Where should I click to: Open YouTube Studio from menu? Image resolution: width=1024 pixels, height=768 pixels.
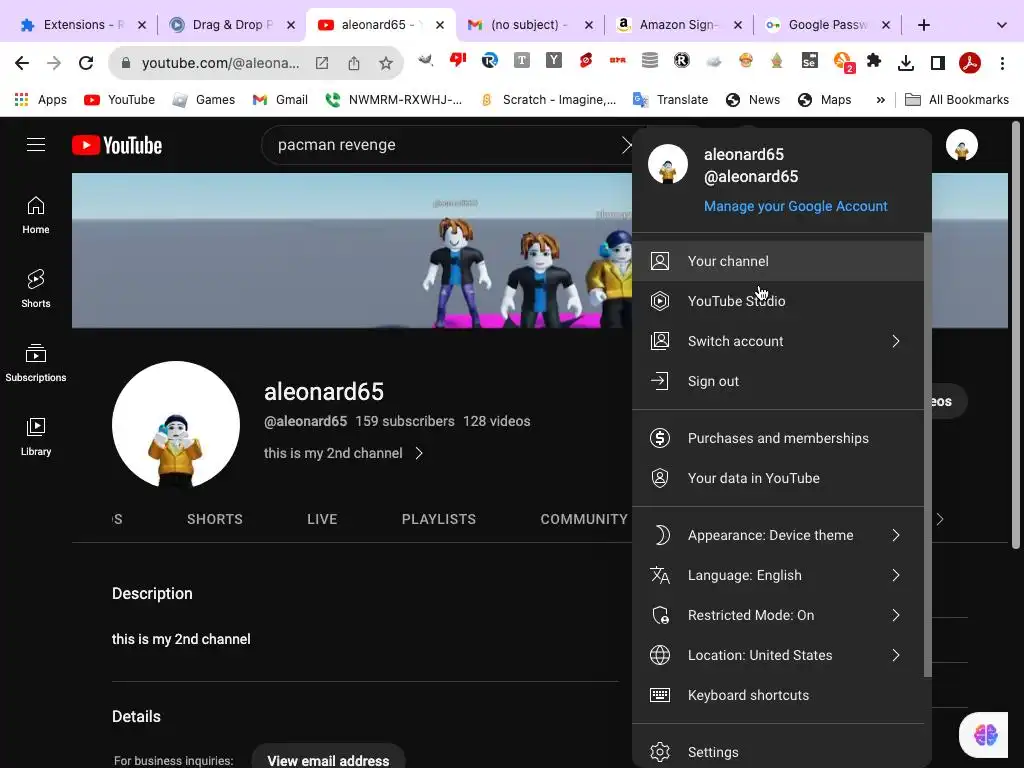tap(778, 301)
